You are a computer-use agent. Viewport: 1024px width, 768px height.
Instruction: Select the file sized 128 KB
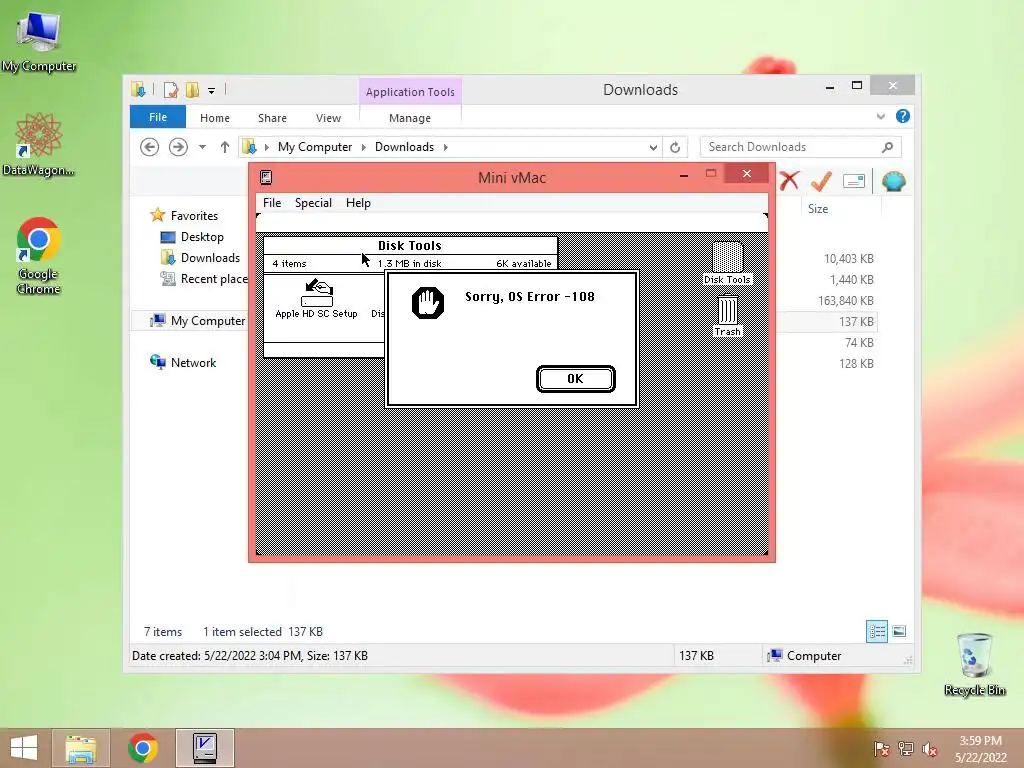point(856,363)
